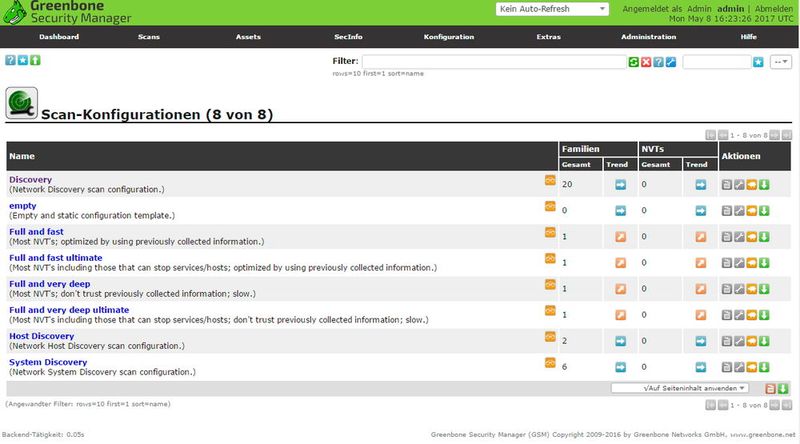Click the clone icon for Discovery config
The height and width of the screenshot is (444, 800).
[x=752, y=183]
